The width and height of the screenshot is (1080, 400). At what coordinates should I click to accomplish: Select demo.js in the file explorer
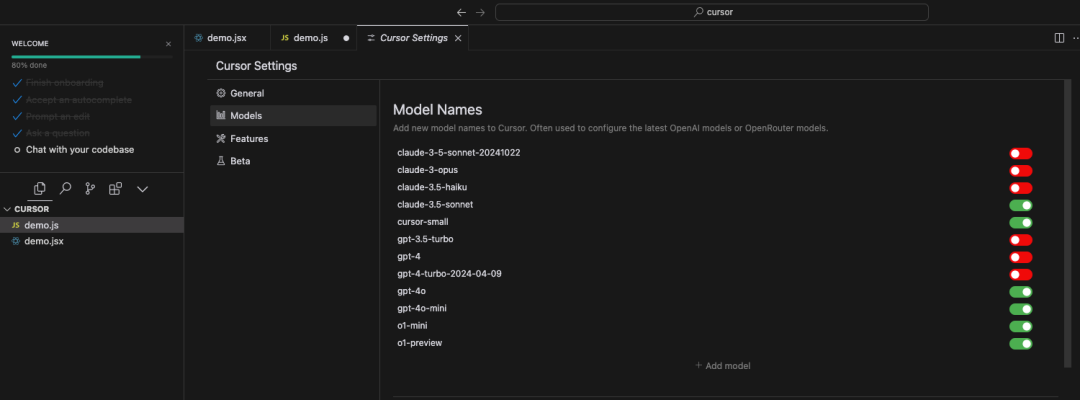92,225
